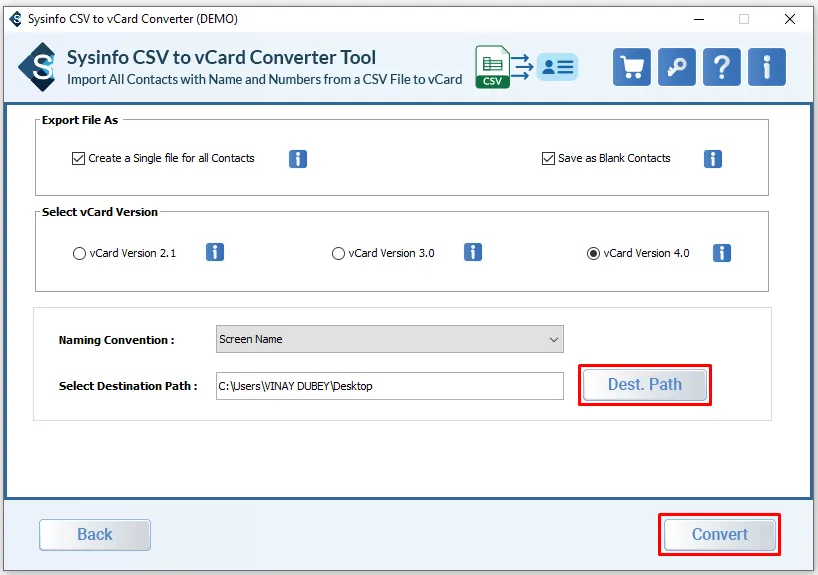The image size is (818, 575).
Task: Click the header About info icon
Action: [x=766, y=67]
